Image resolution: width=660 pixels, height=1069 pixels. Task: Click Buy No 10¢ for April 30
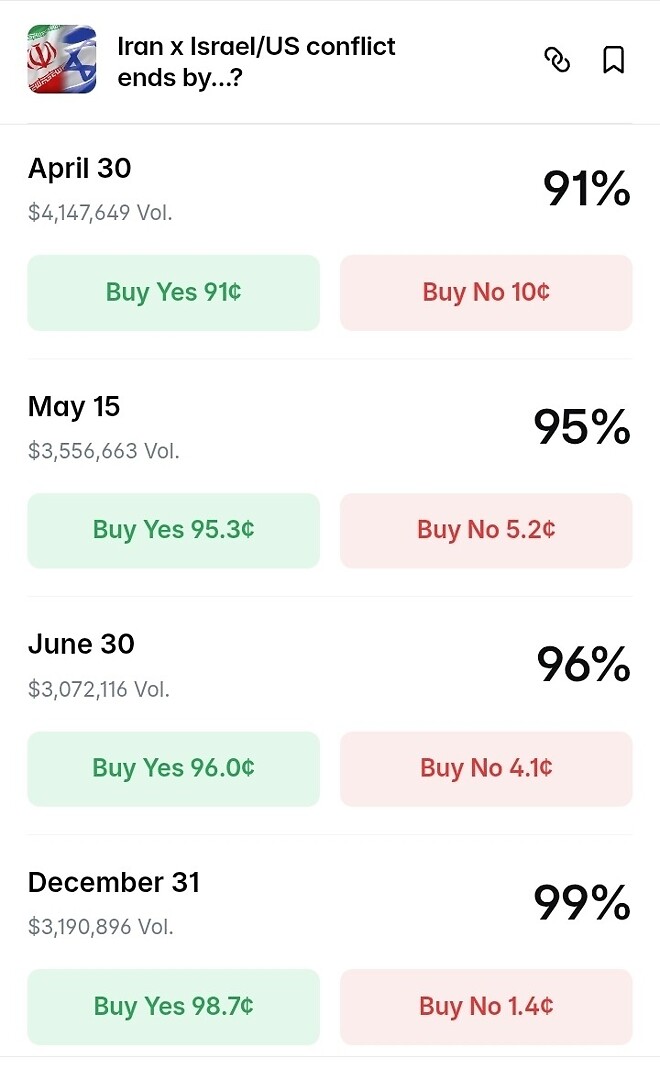(486, 292)
